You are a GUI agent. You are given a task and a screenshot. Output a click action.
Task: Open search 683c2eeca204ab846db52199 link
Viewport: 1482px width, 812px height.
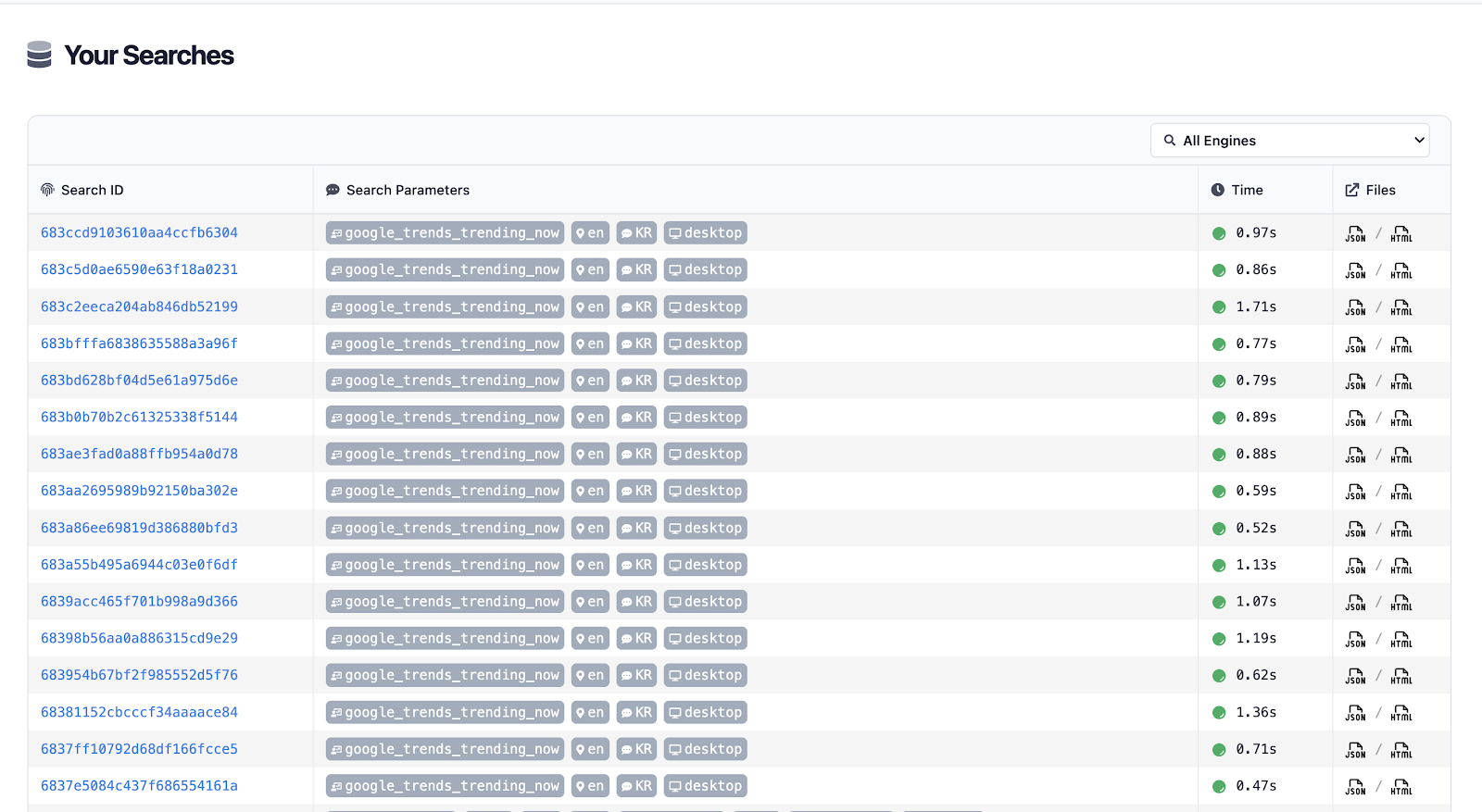click(139, 306)
